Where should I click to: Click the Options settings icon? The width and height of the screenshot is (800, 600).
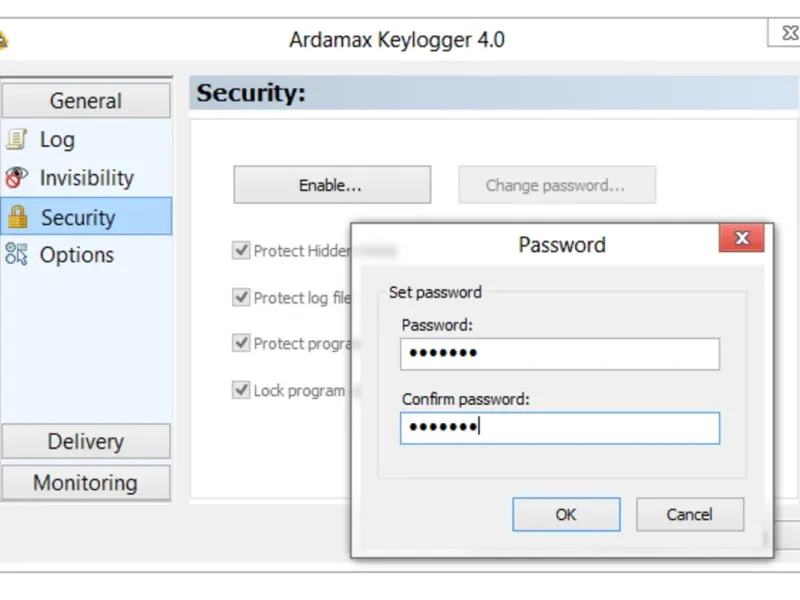tap(16, 254)
